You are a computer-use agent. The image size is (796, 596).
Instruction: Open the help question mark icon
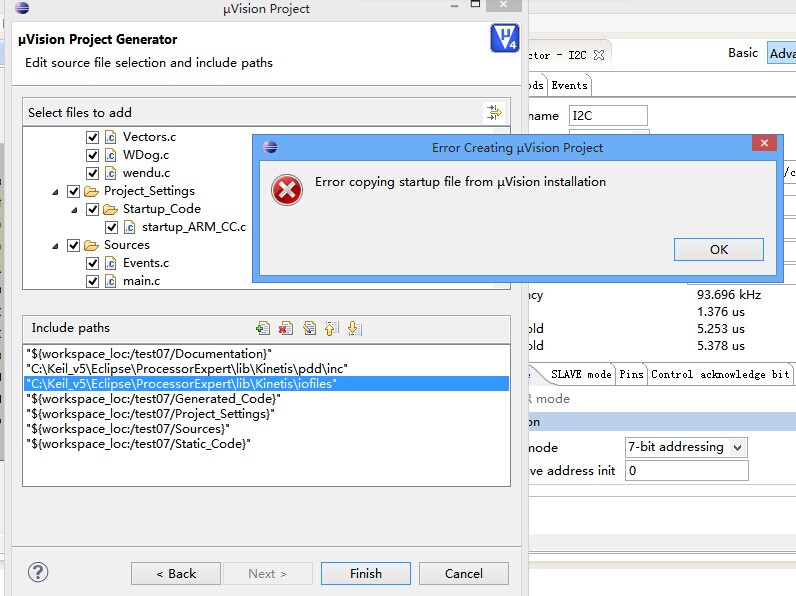coord(38,572)
